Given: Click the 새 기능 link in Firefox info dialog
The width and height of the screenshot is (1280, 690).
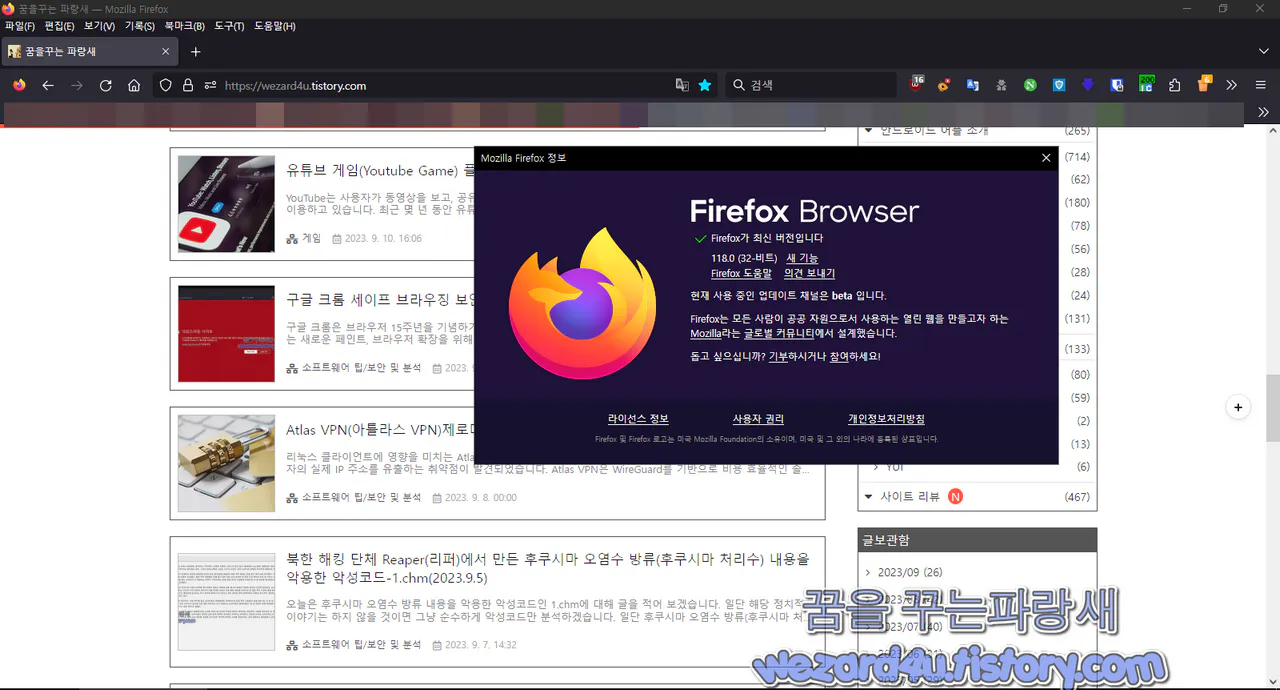Looking at the screenshot, I should (x=800, y=257).
